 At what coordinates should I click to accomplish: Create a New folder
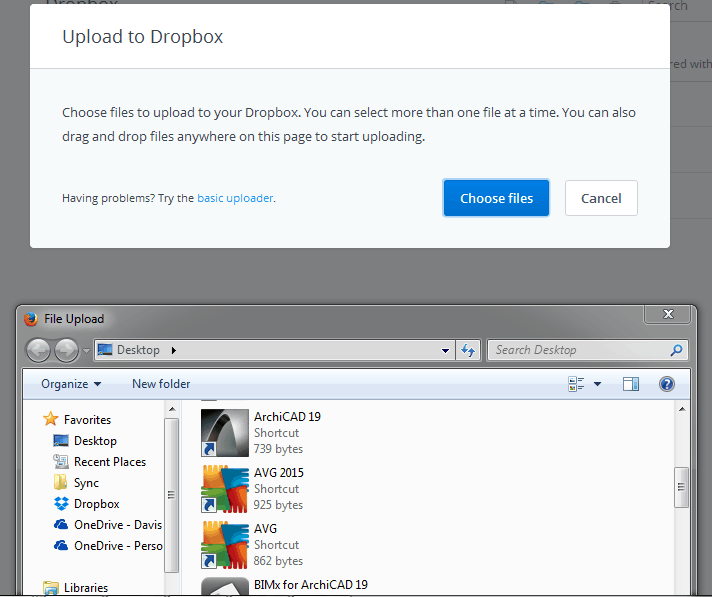[161, 384]
